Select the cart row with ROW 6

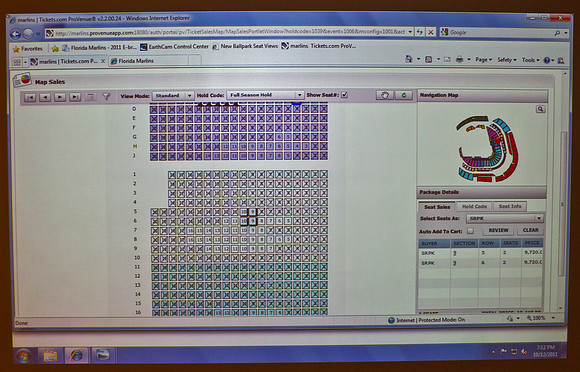[x=481, y=263]
